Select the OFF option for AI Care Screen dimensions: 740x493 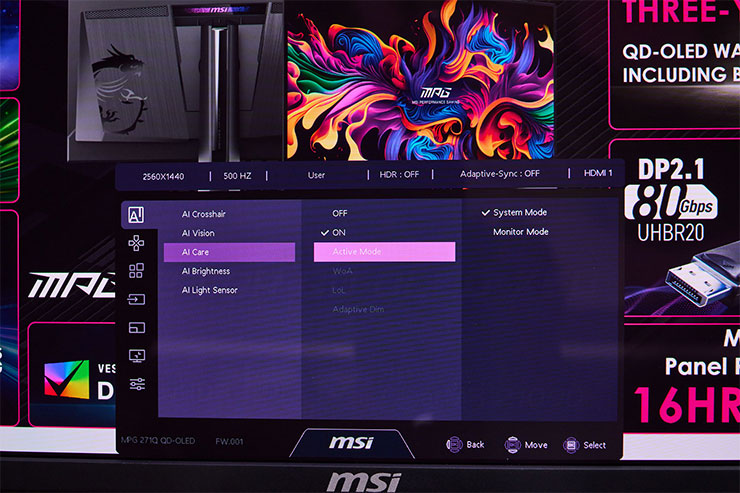340,213
